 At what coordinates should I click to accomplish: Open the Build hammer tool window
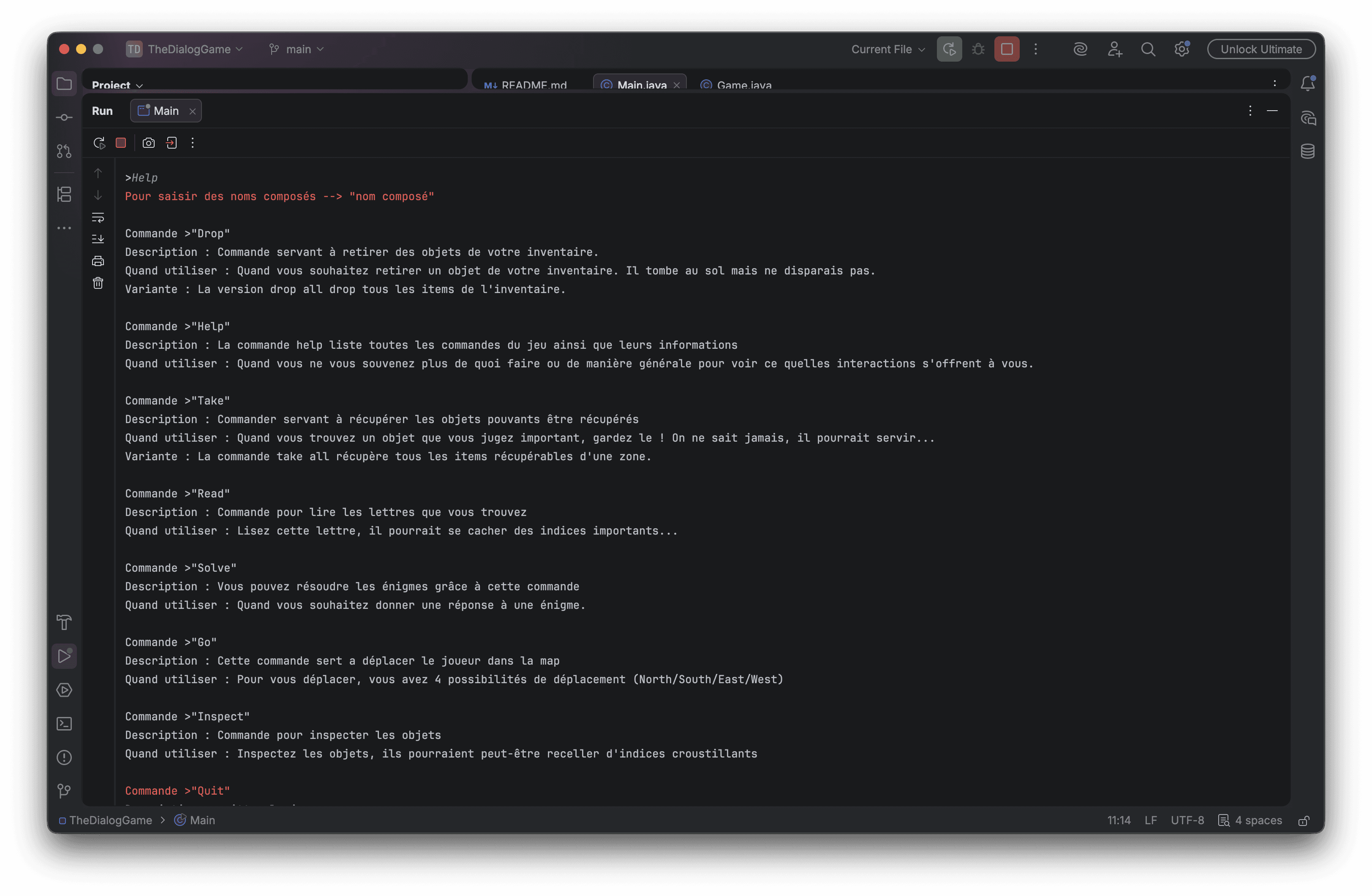point(64,622)
